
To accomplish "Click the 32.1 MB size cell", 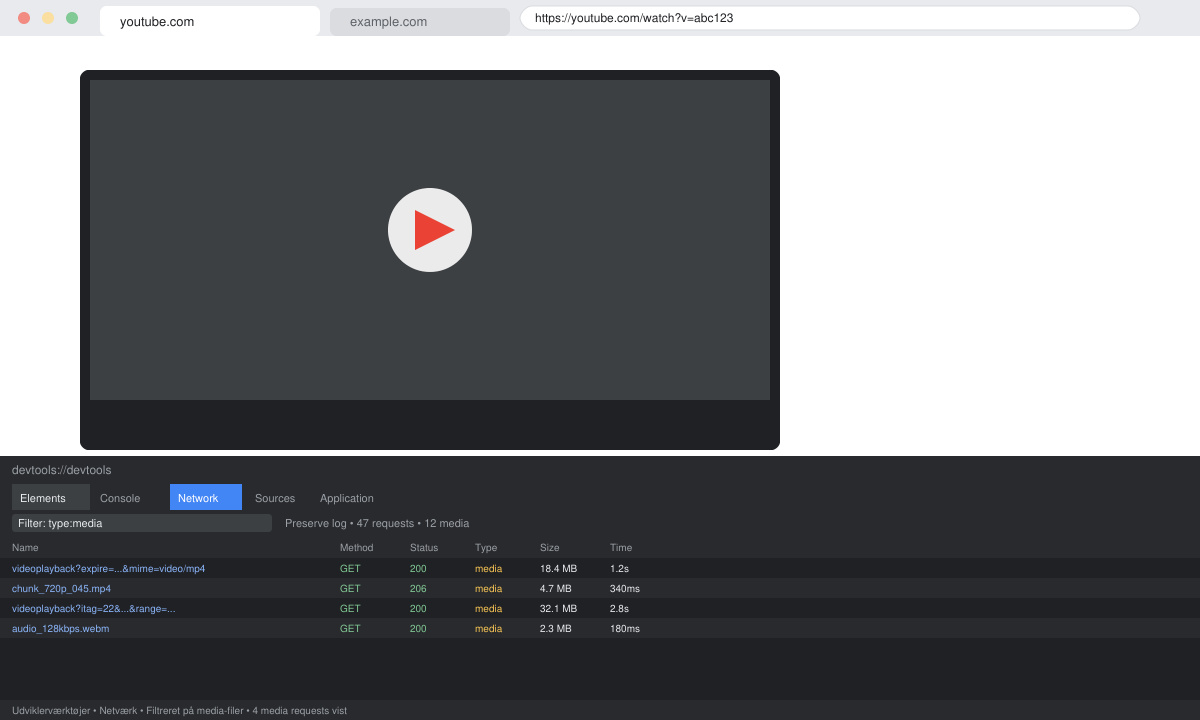I will (558, 608).
